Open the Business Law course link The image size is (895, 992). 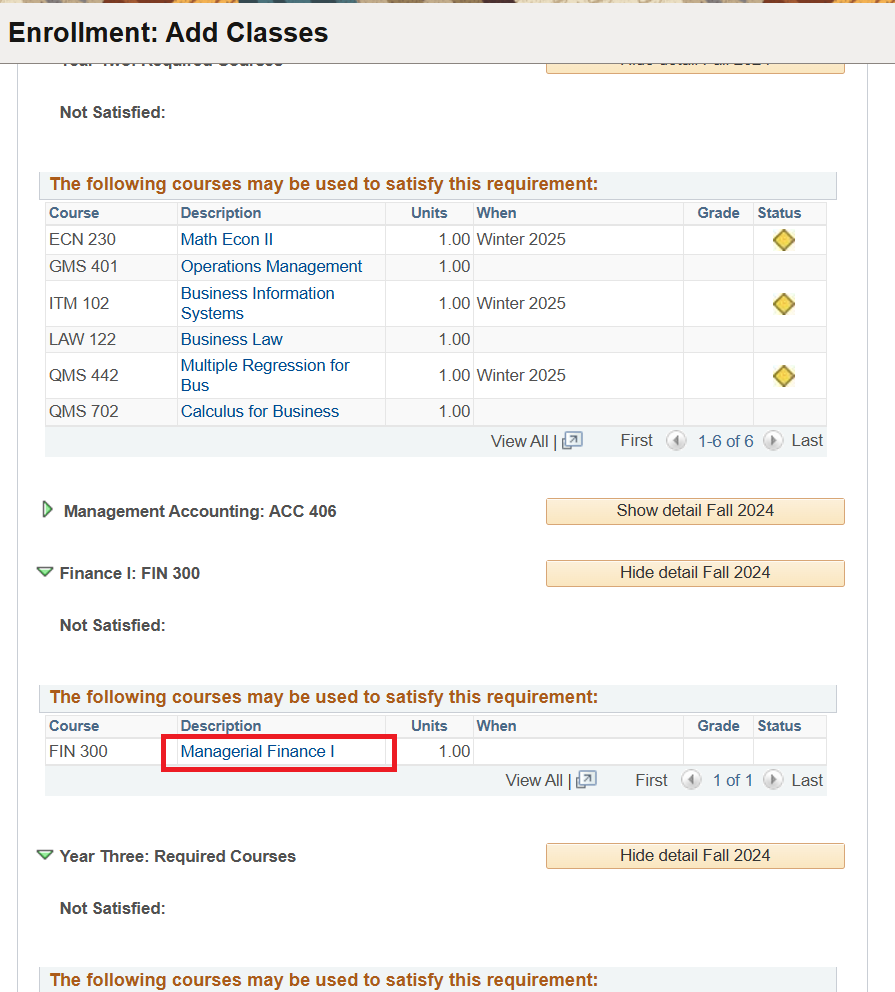click(231, 340)
